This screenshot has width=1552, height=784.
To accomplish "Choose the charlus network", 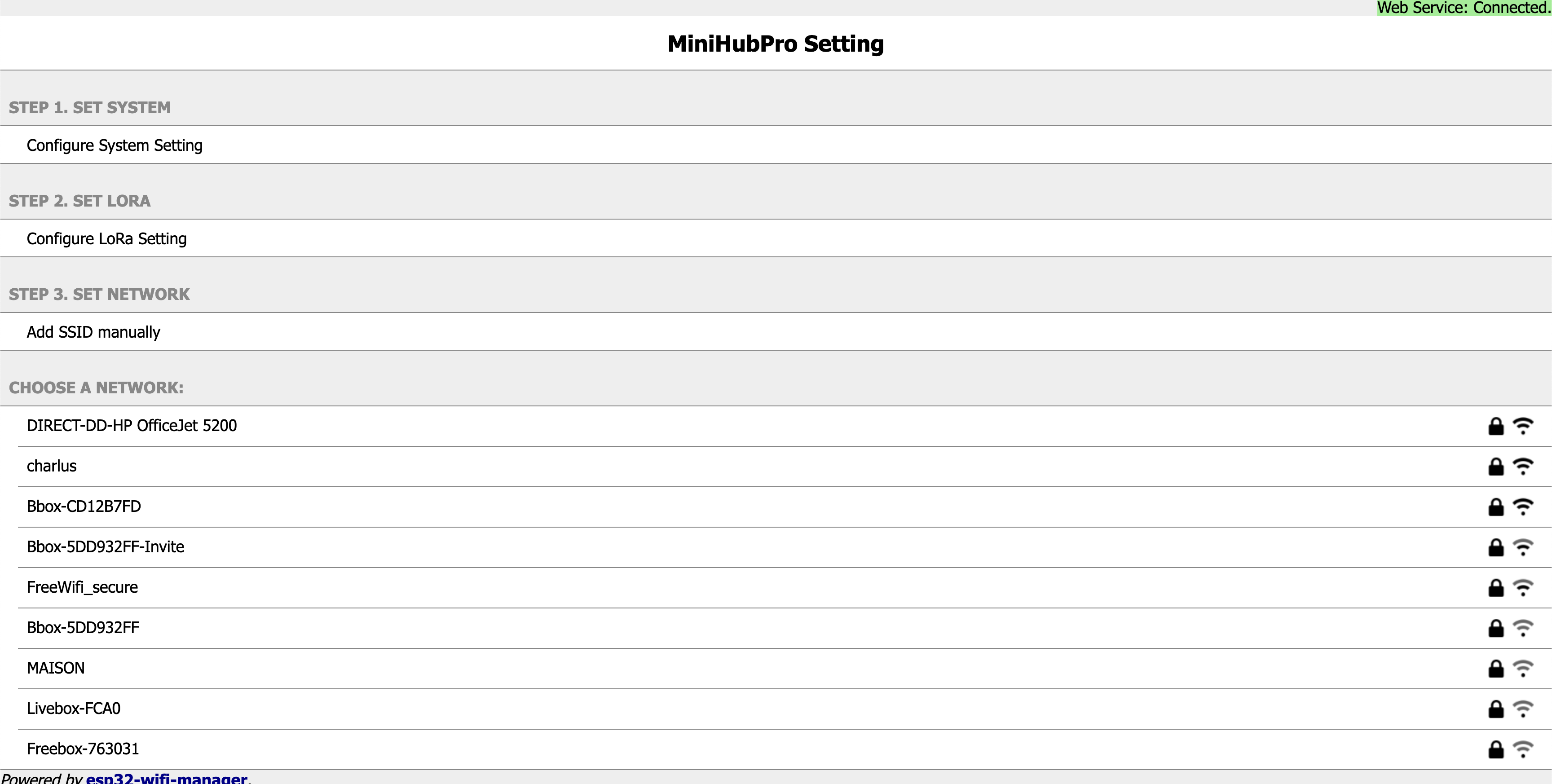I will [x=52, y=466].
